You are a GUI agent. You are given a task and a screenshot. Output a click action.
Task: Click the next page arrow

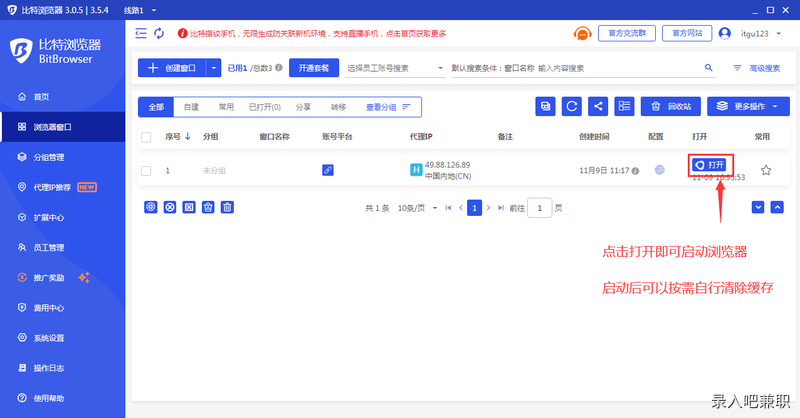488,208
